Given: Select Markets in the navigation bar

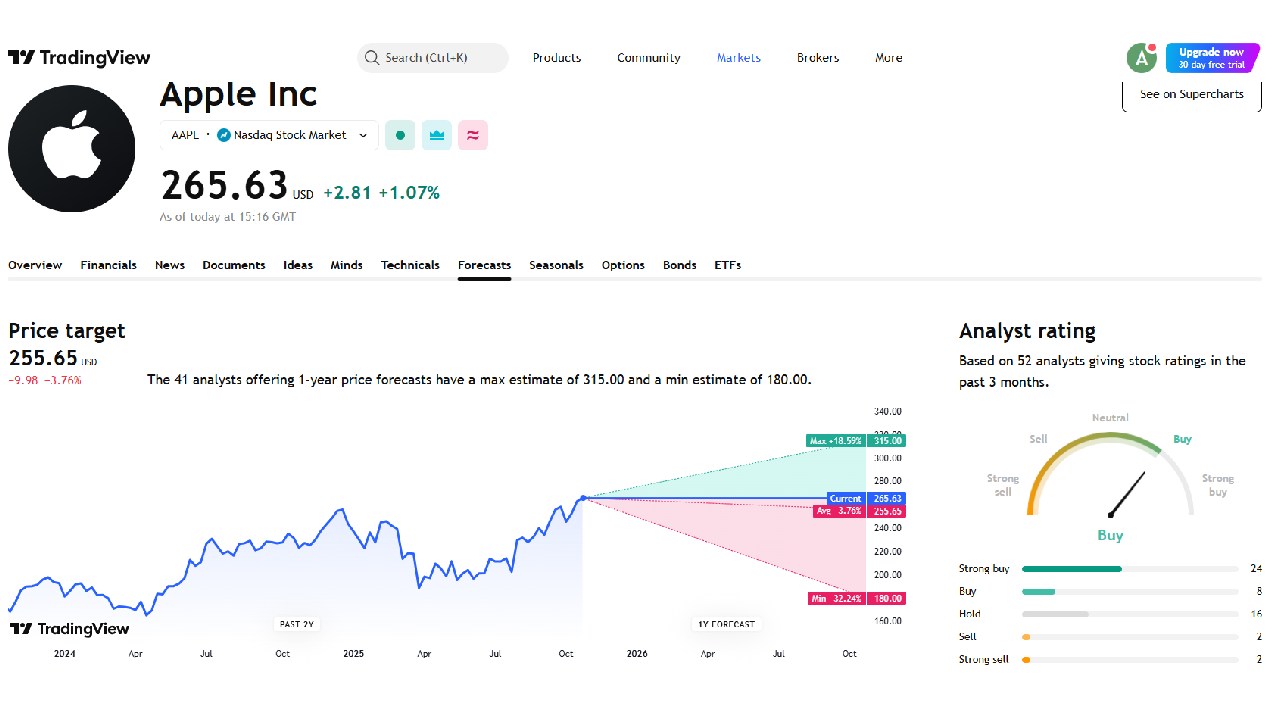Looking at the screenshot, I should coord(738,58).
